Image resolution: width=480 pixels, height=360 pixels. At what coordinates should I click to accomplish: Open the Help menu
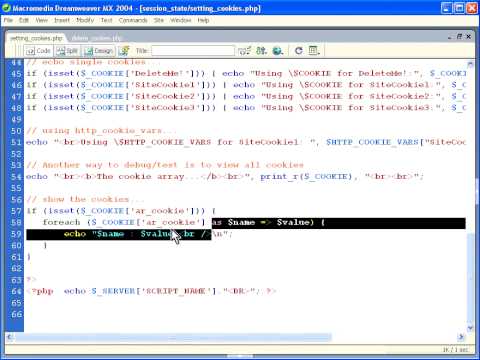click(203, 20)
